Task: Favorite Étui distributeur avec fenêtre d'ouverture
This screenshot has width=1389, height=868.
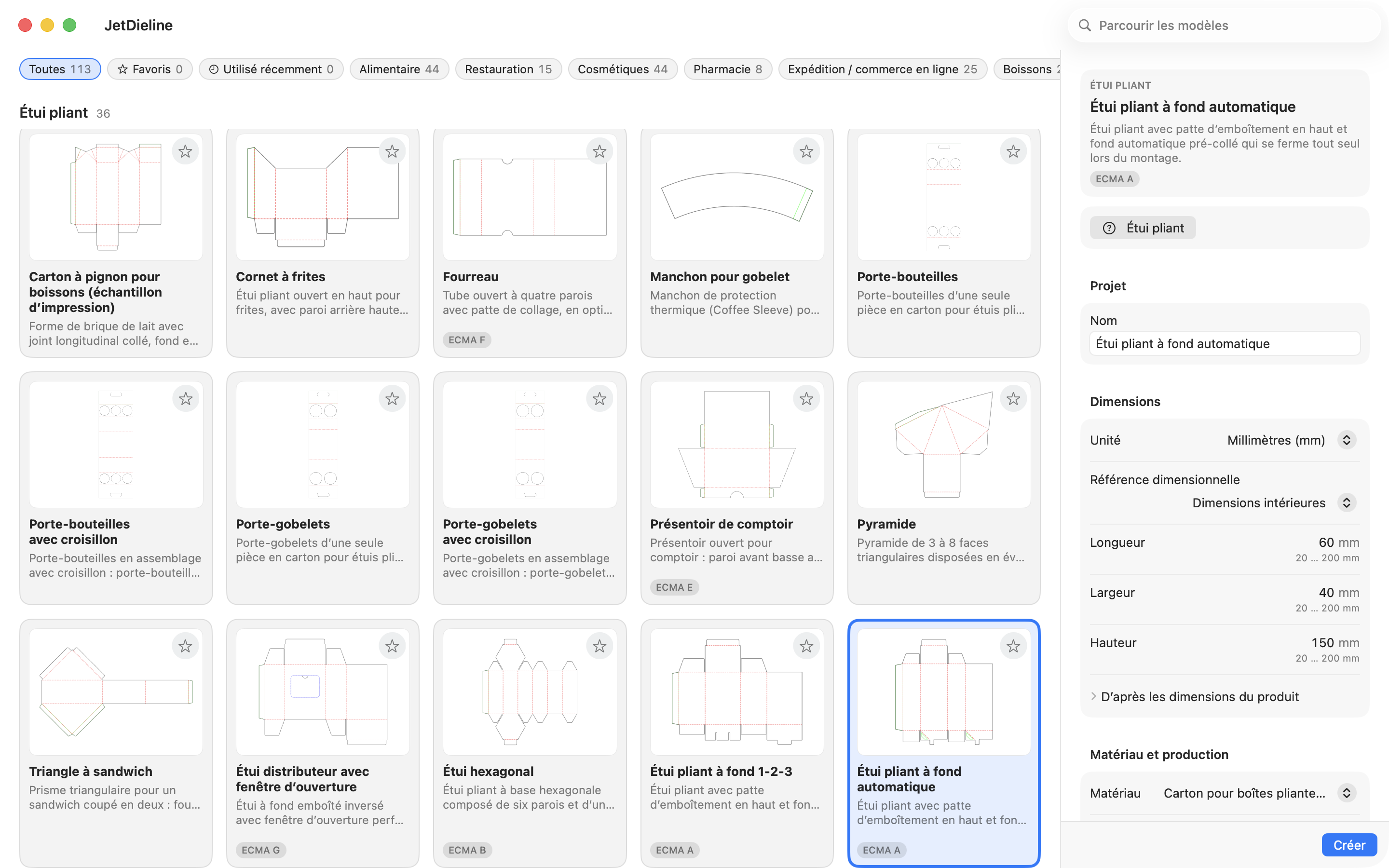Action: 392,646
